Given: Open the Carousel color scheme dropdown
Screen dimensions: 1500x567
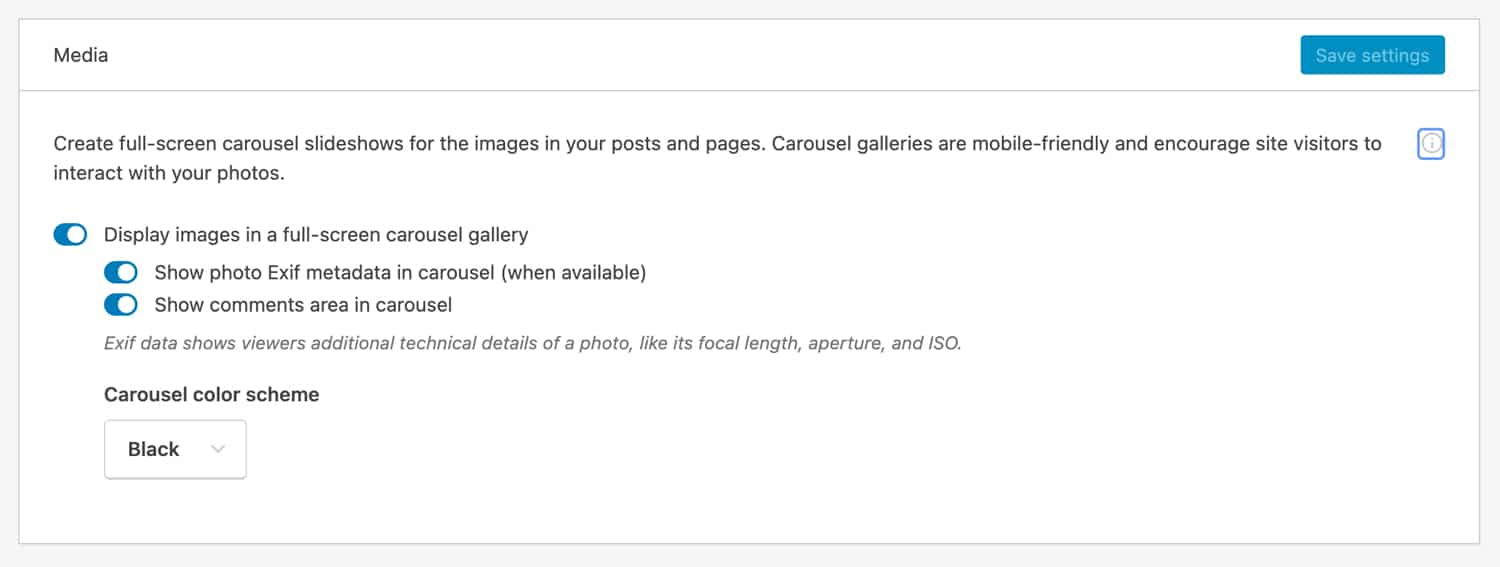Looking at the screenshot, I should tap(175, 449).
